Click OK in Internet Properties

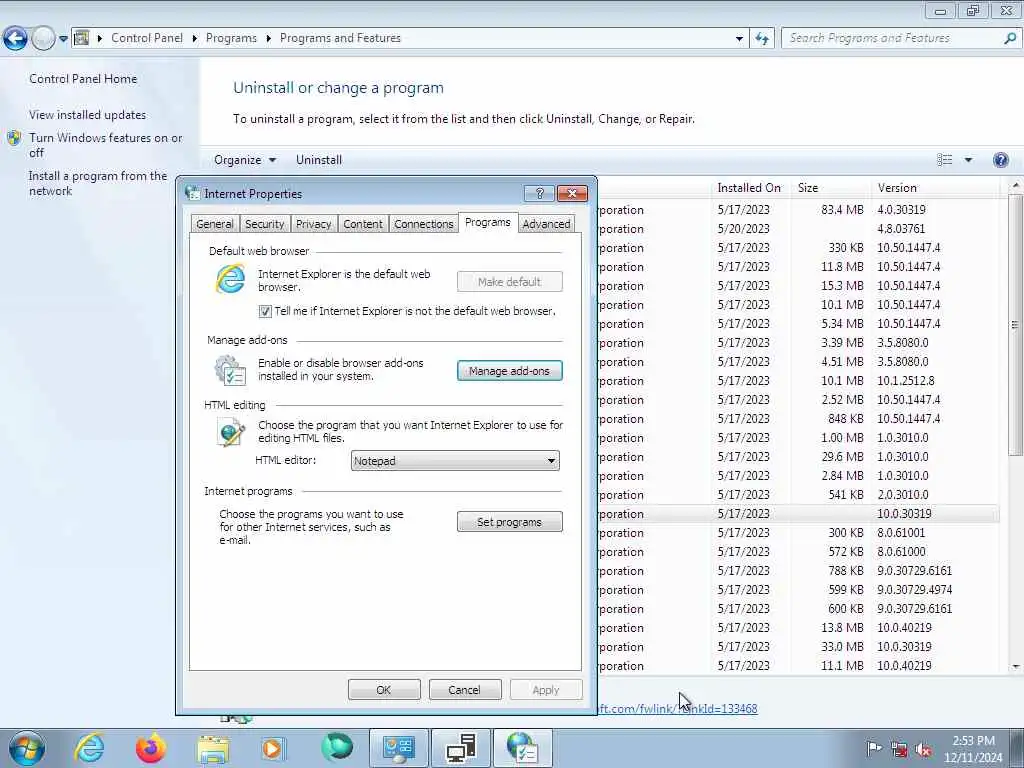coord(384,690)
